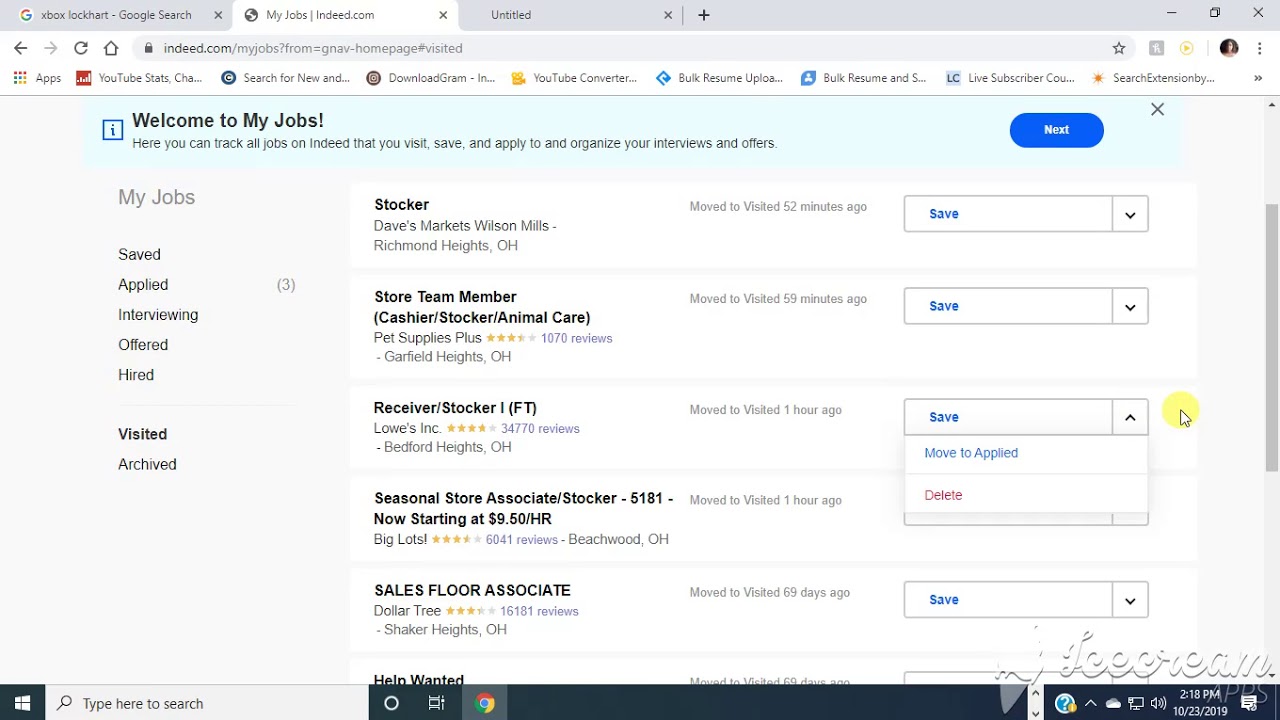Viewport: 1280px width, 720px height.
Task: Open new browser tab with plus
Action: 704,15
